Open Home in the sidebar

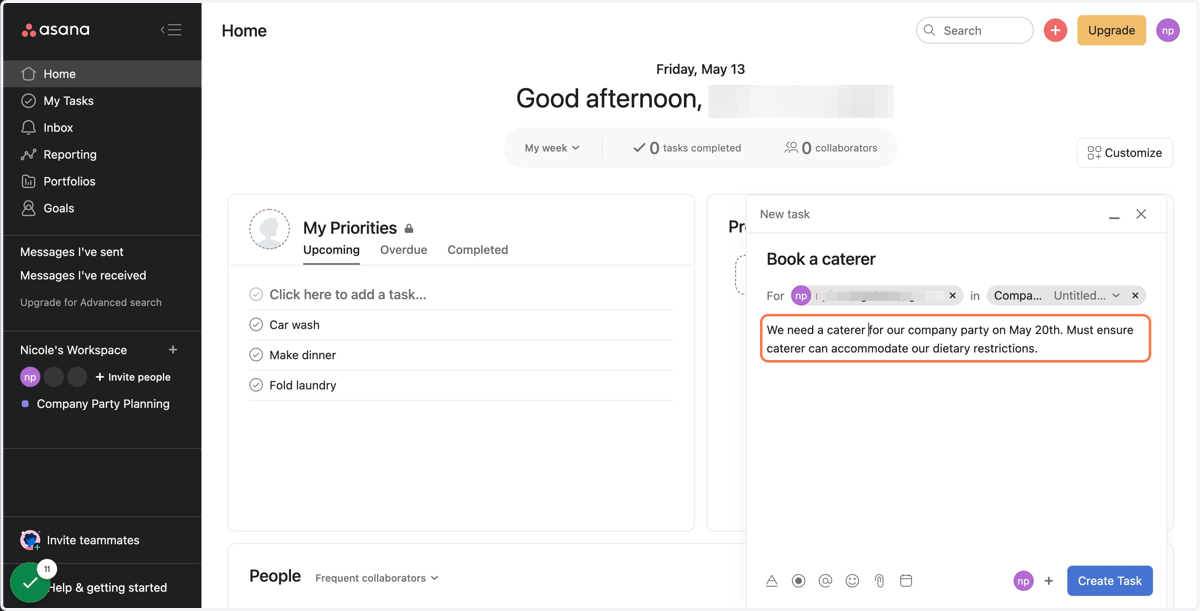[102, 73]
